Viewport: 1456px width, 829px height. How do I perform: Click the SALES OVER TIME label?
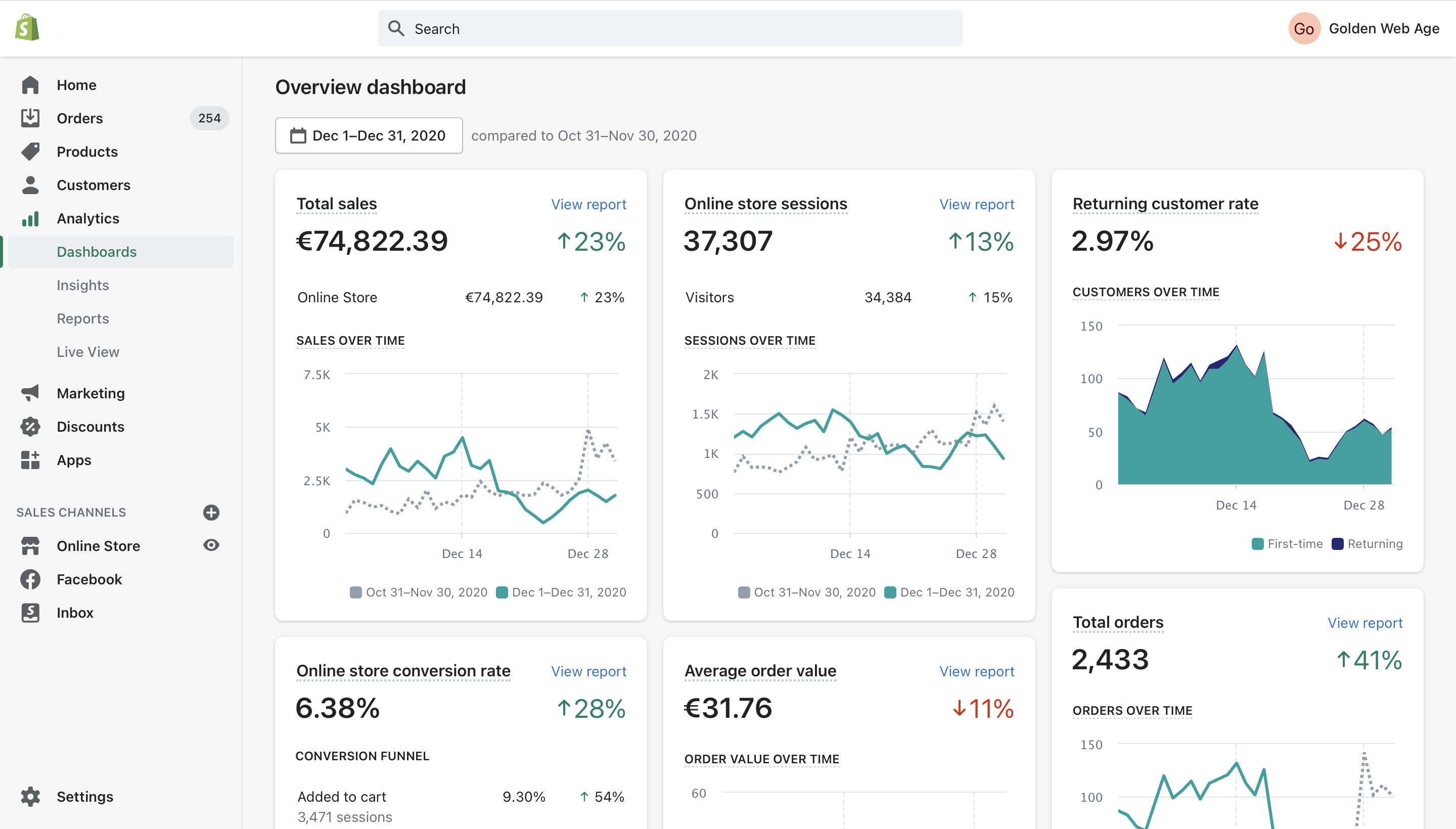point(351,341)
